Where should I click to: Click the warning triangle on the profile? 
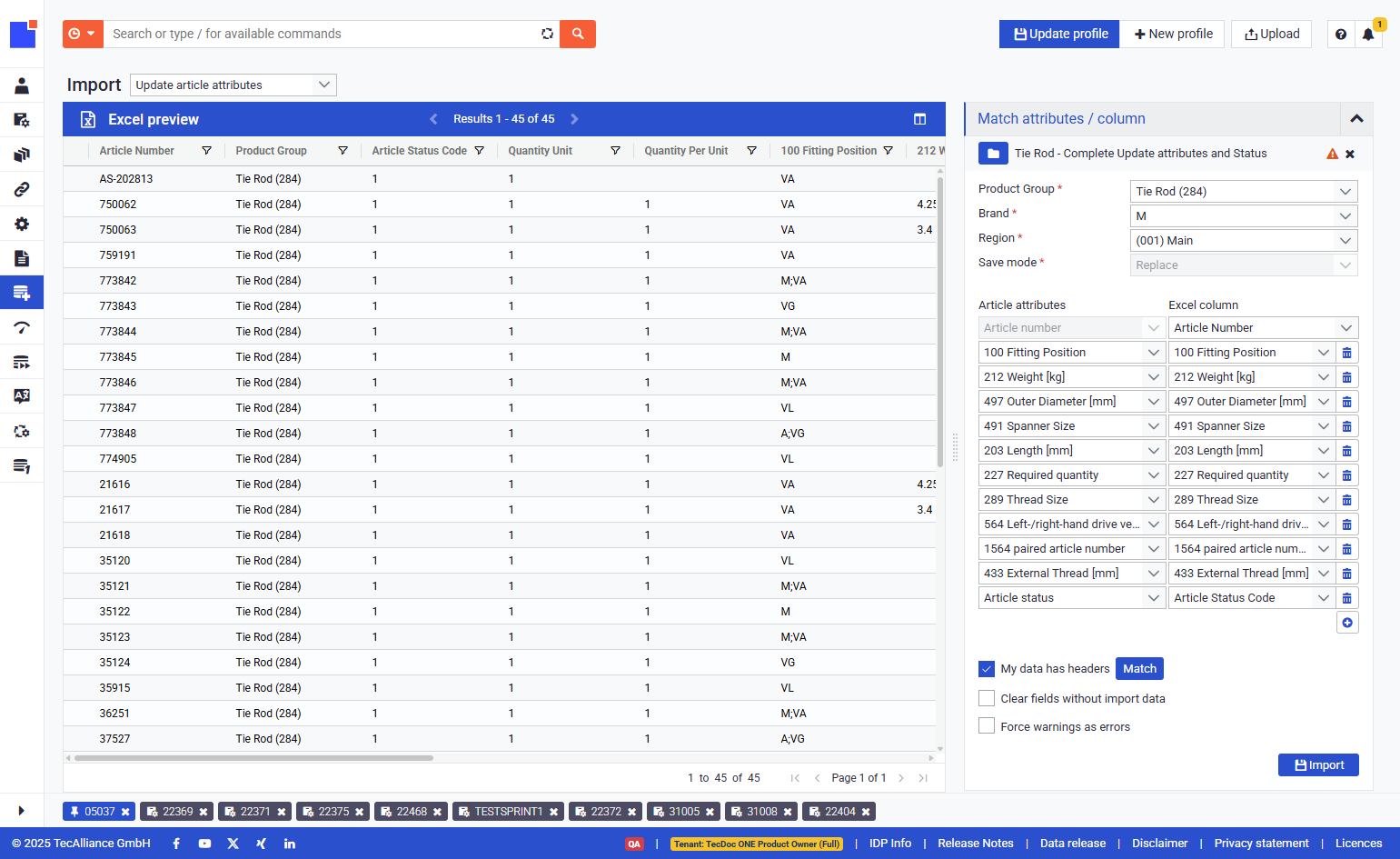(x=1332, y=154)
